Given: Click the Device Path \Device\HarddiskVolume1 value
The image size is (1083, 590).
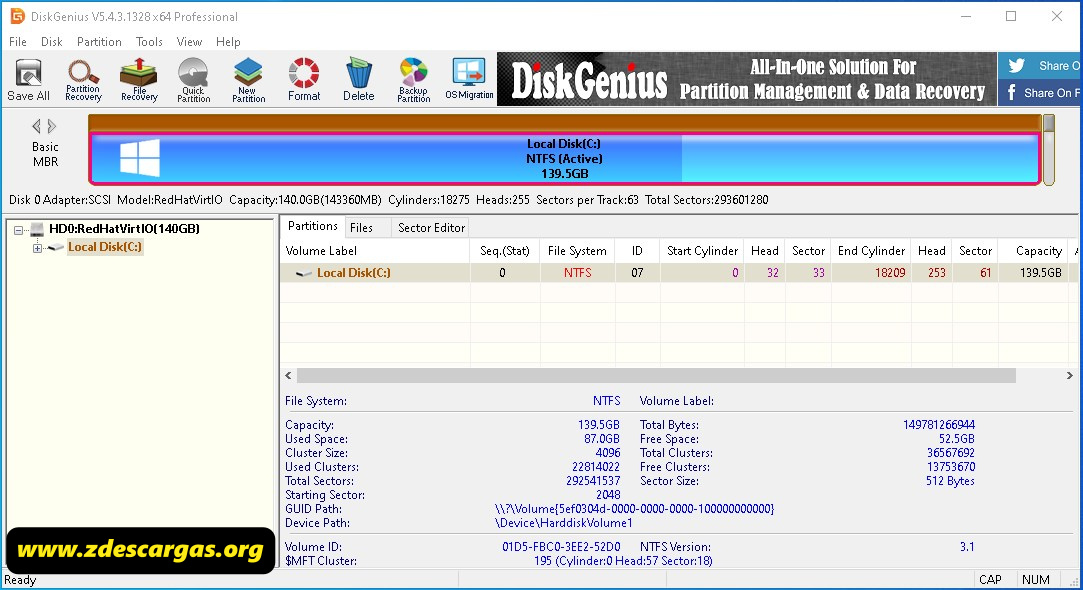Looking at the screenshot, I should (x=563, y=523).
